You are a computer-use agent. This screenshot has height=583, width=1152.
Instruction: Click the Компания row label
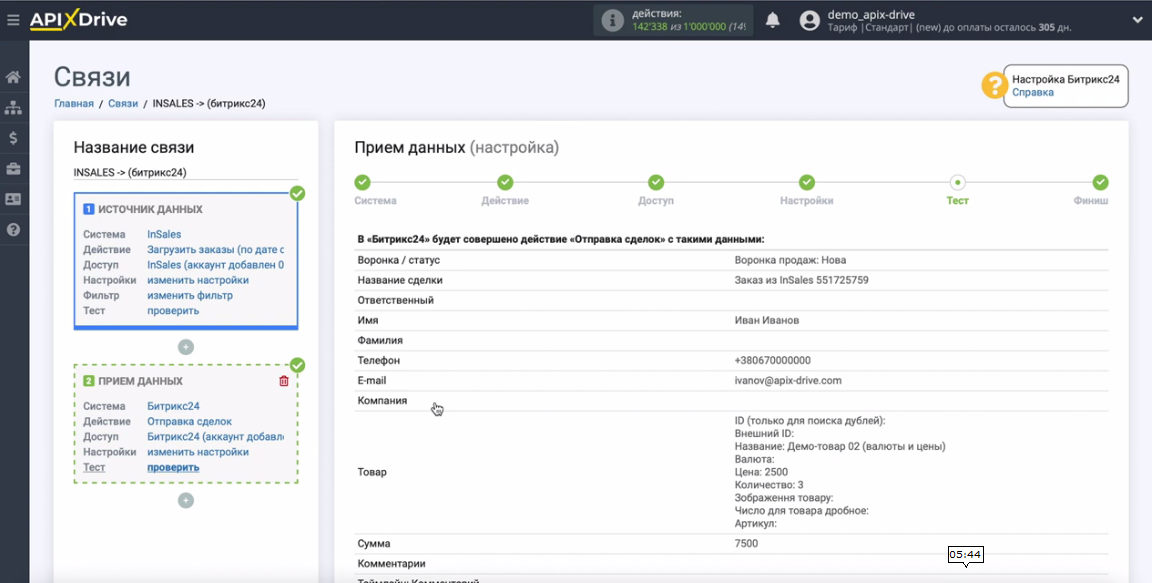pyautogui.click(x=382, y=400)
